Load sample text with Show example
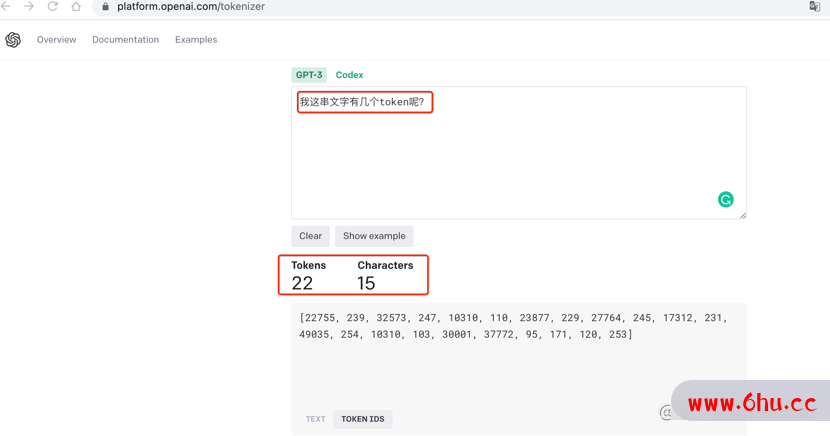This screenshot has width=830, height=436. pos(374,236)
